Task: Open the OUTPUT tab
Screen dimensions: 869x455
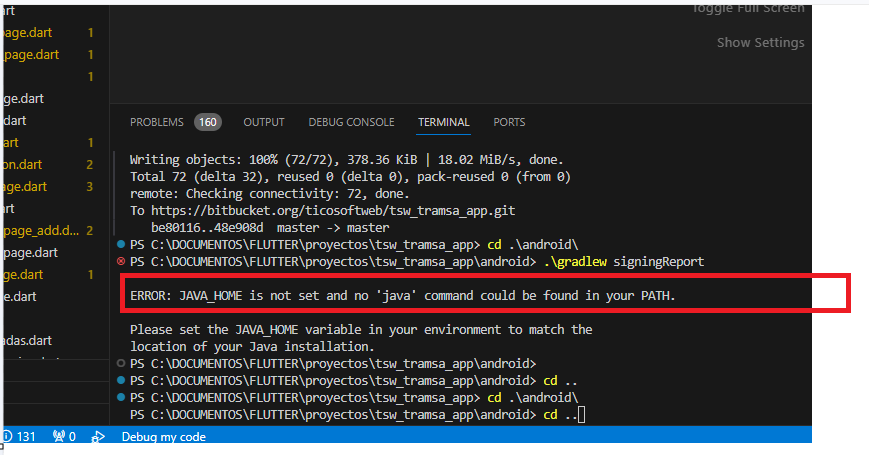Action: 264,122
